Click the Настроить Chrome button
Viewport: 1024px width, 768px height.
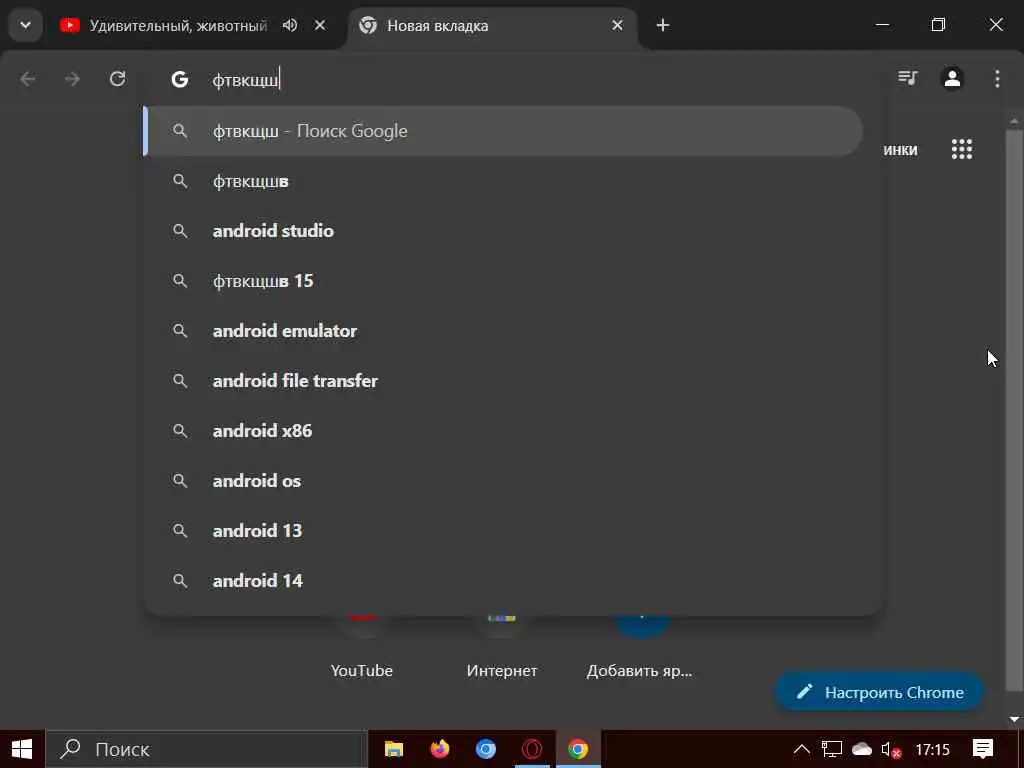[879, 692]
